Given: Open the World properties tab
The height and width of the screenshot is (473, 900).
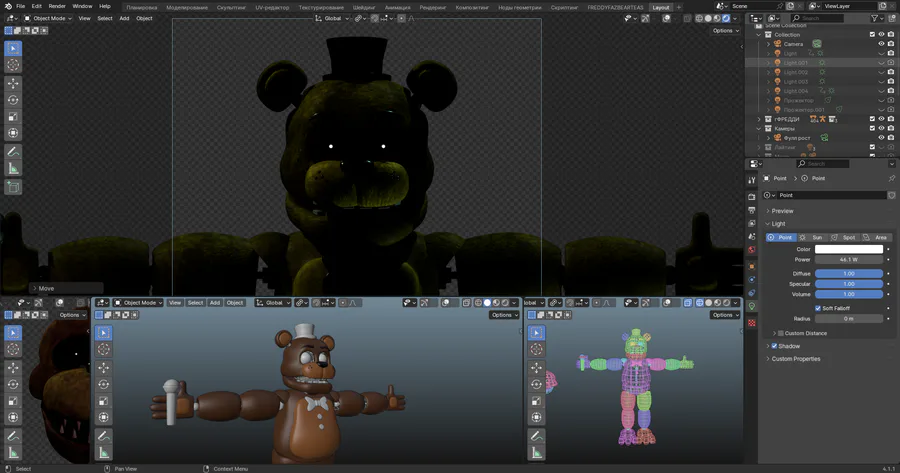Looking at the screenshot, I should click(752, 250).
